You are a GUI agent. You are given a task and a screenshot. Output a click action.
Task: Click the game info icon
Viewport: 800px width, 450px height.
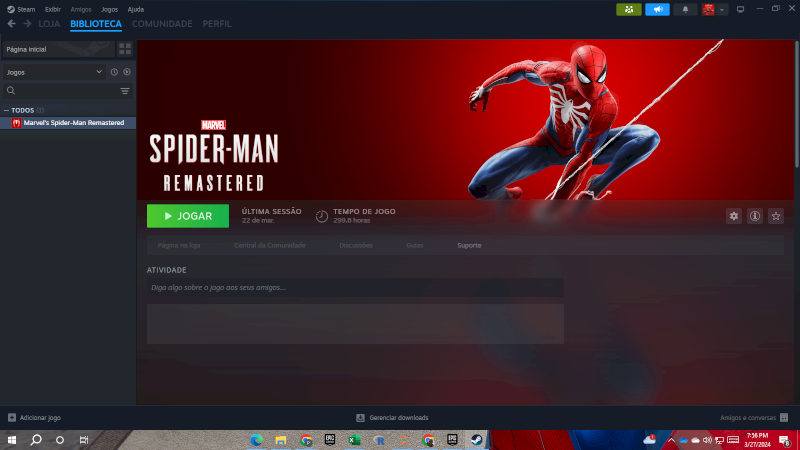coord(755,216)
